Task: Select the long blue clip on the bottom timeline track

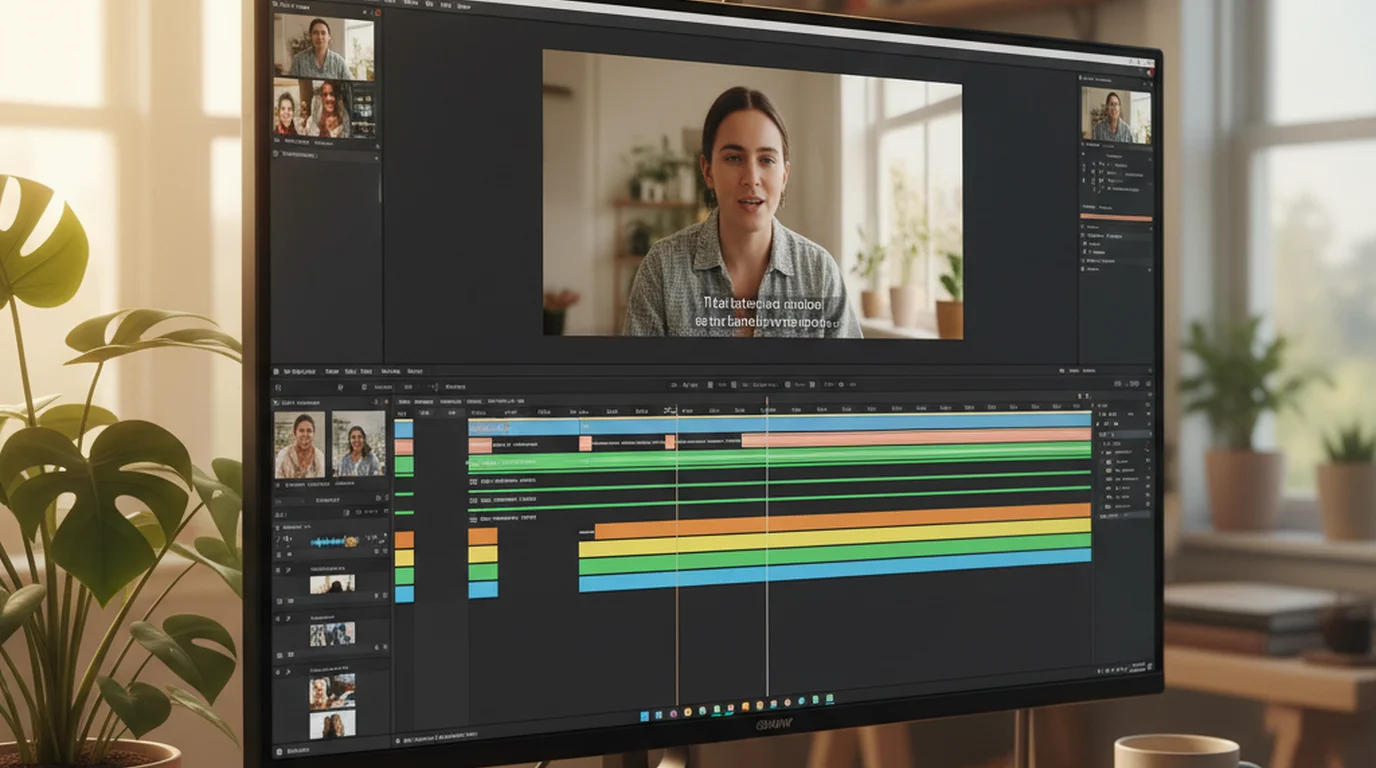Action: pos(834,571)
